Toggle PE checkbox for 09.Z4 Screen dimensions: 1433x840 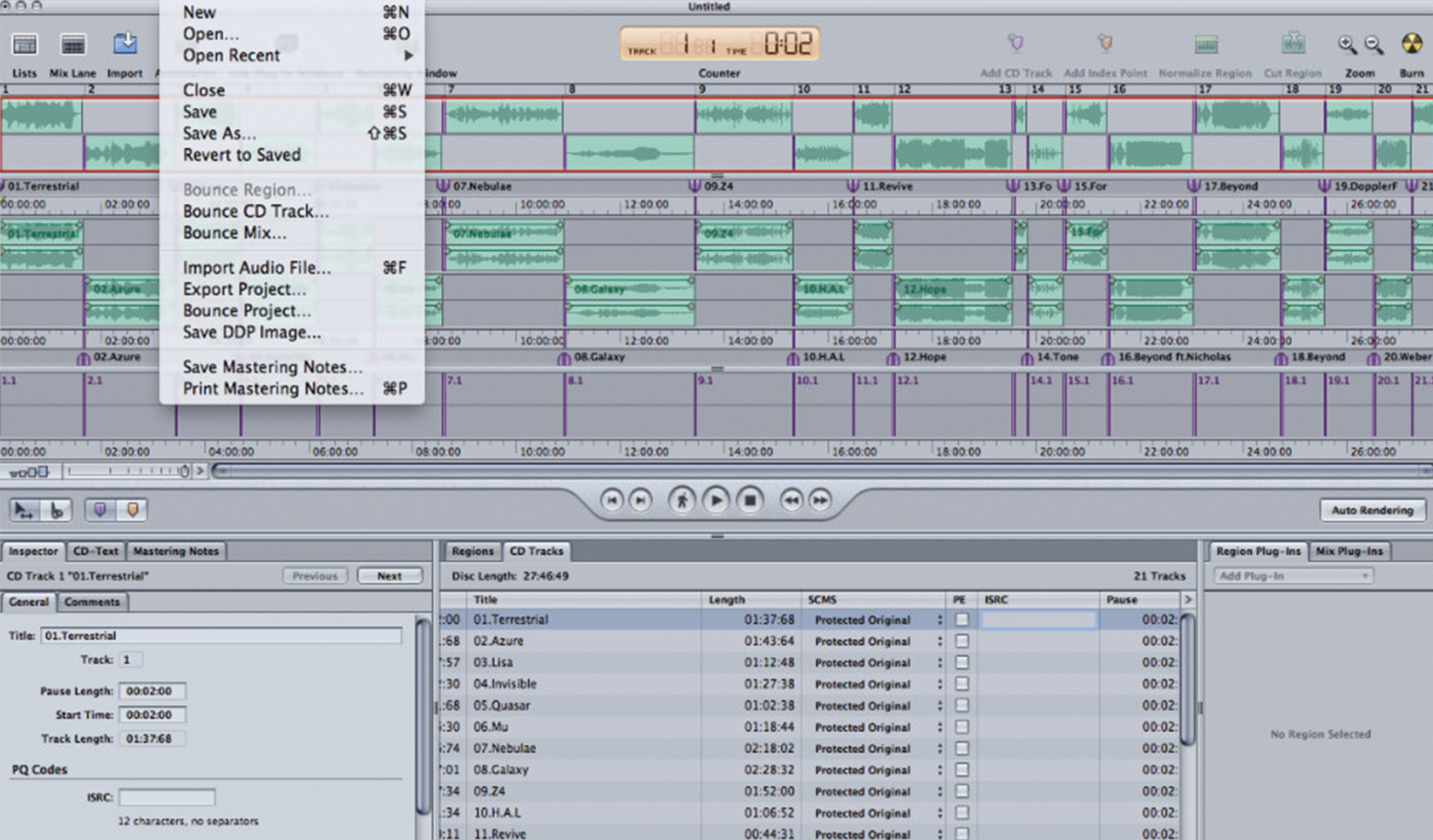(x=961, y=791)
